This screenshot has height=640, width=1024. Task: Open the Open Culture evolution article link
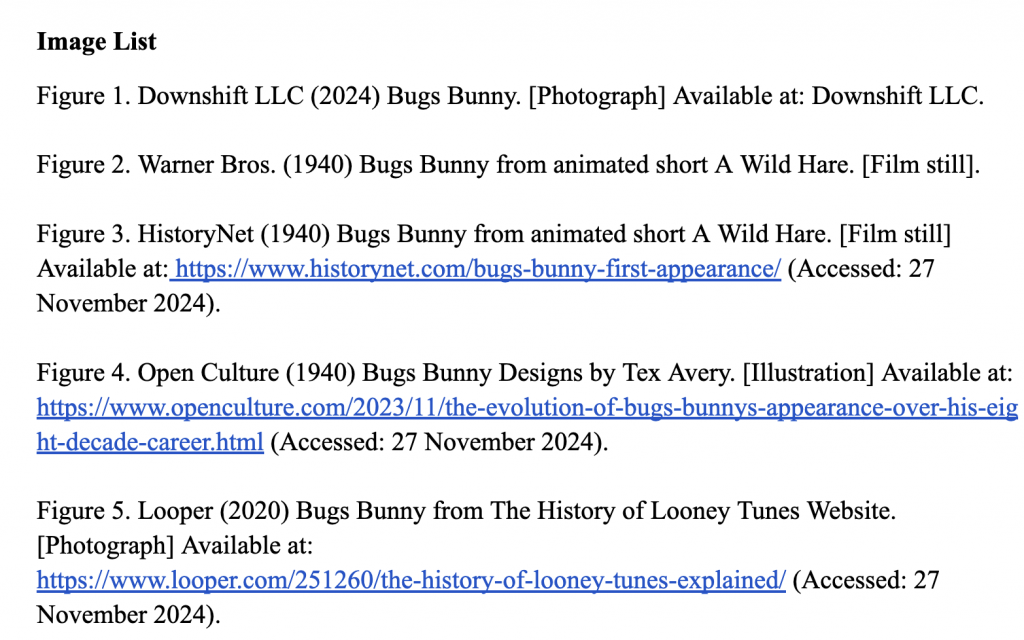(527, 408)
